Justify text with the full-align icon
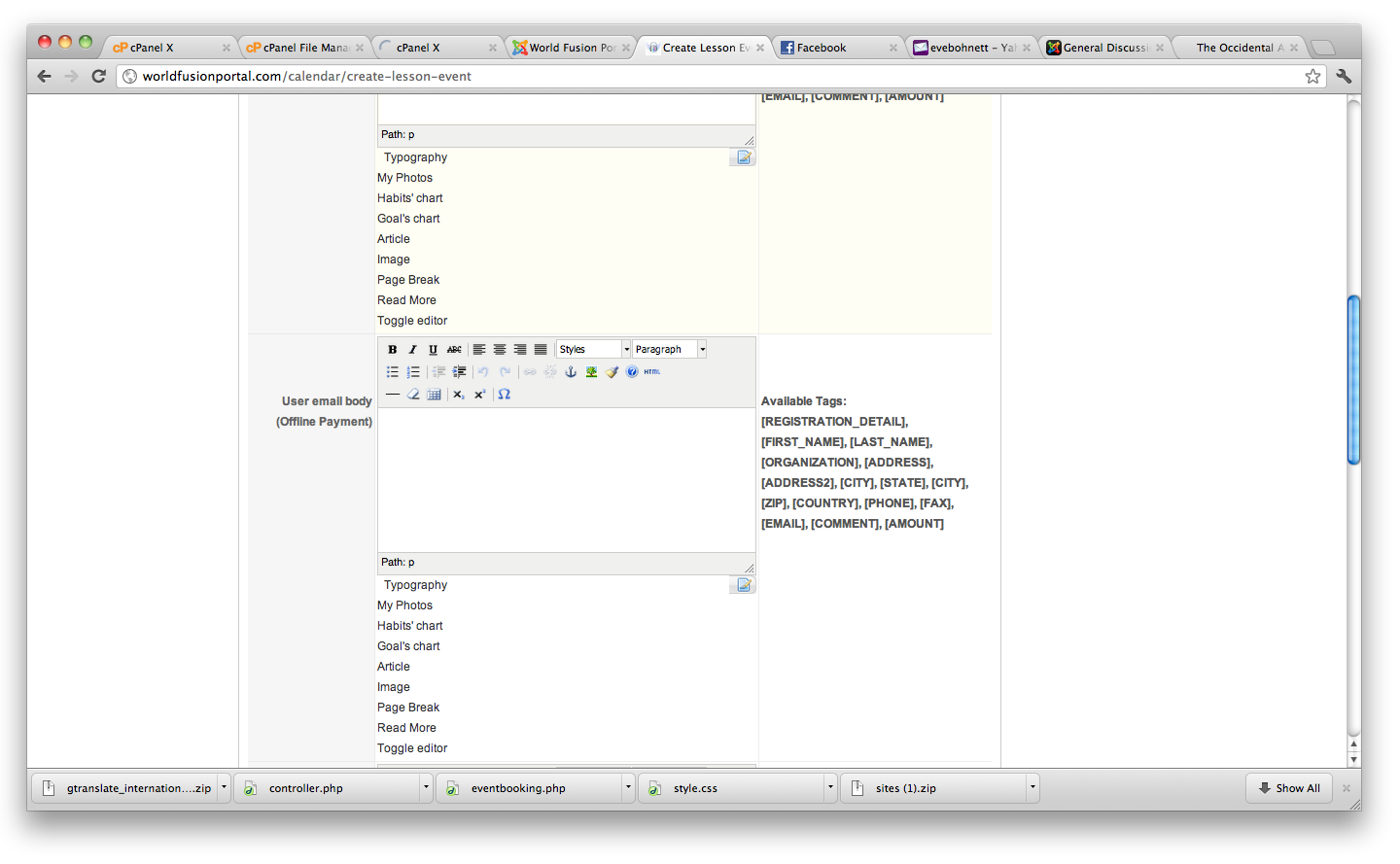Image resolution: width=1400 pixels, height=864 pixels. (x=541, y=349)
